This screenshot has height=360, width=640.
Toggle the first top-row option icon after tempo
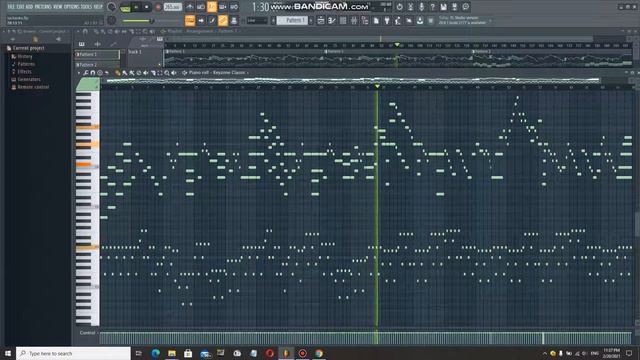point(190,7)
